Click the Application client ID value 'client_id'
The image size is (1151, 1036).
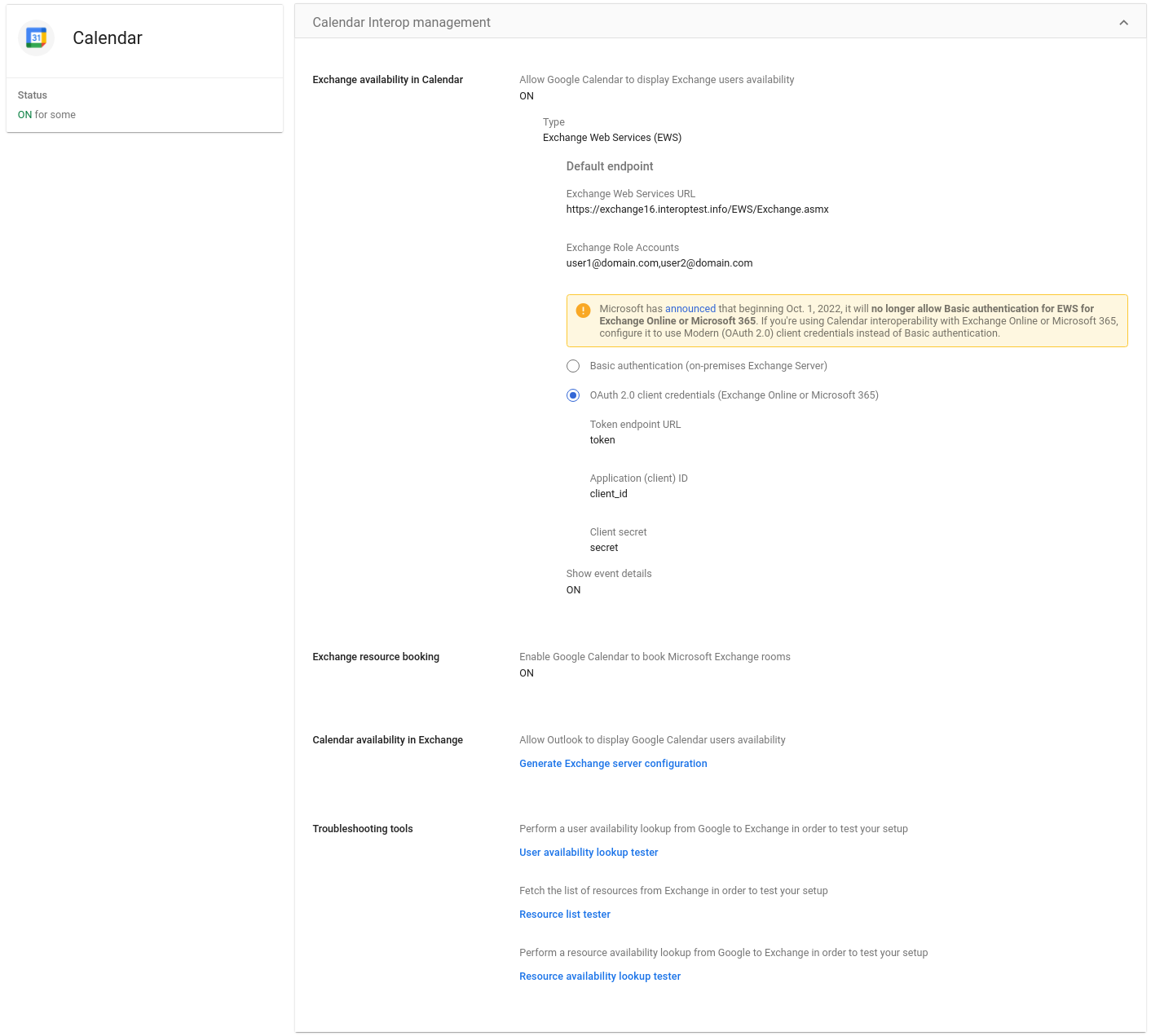click(609, 494)
